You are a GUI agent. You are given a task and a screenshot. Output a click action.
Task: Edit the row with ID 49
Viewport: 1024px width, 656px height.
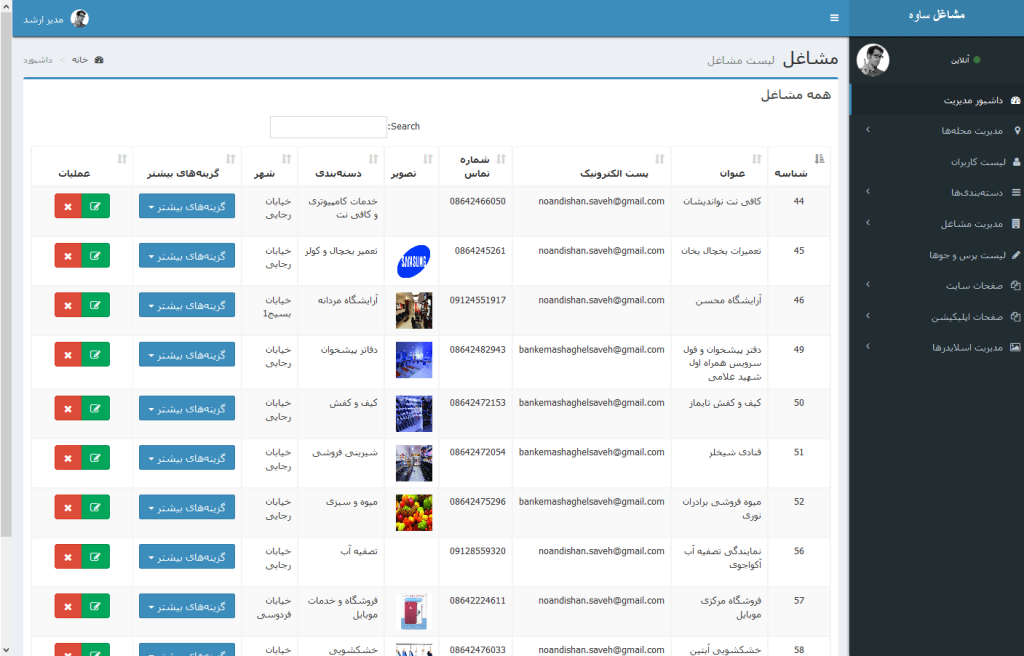(x=95, y=354)
